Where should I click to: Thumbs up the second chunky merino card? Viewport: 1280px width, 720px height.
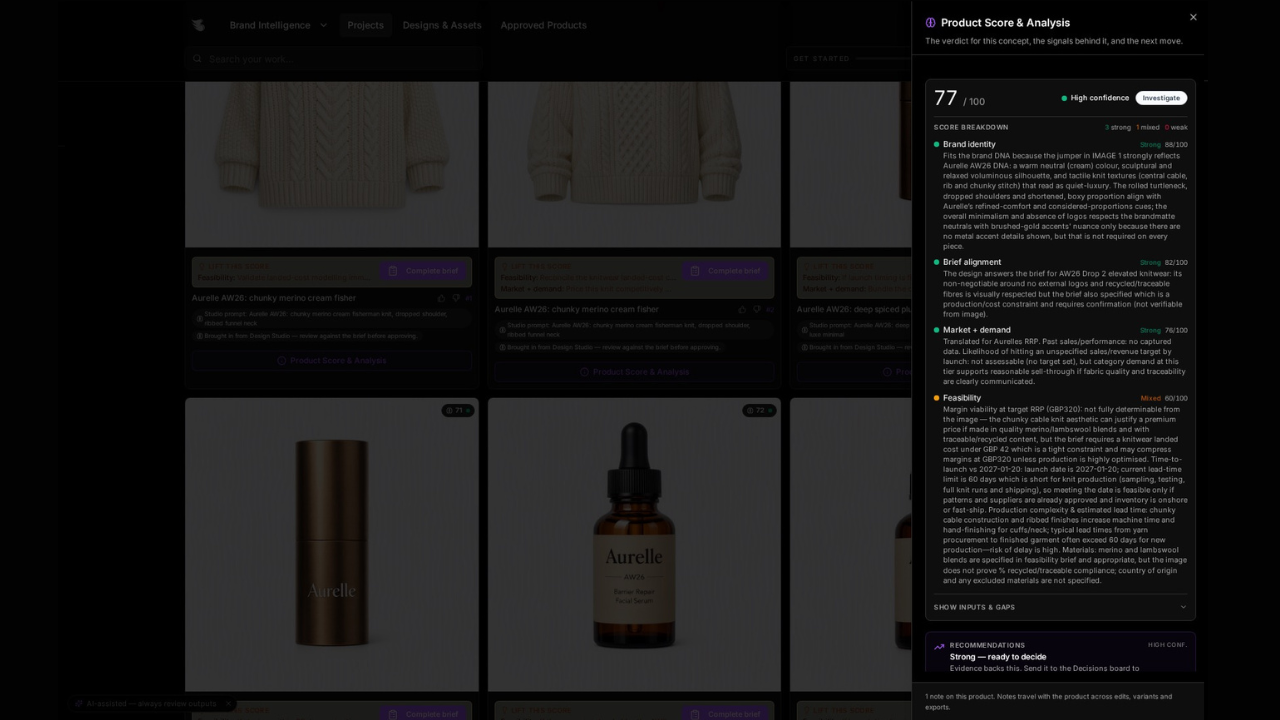point(743,309)
